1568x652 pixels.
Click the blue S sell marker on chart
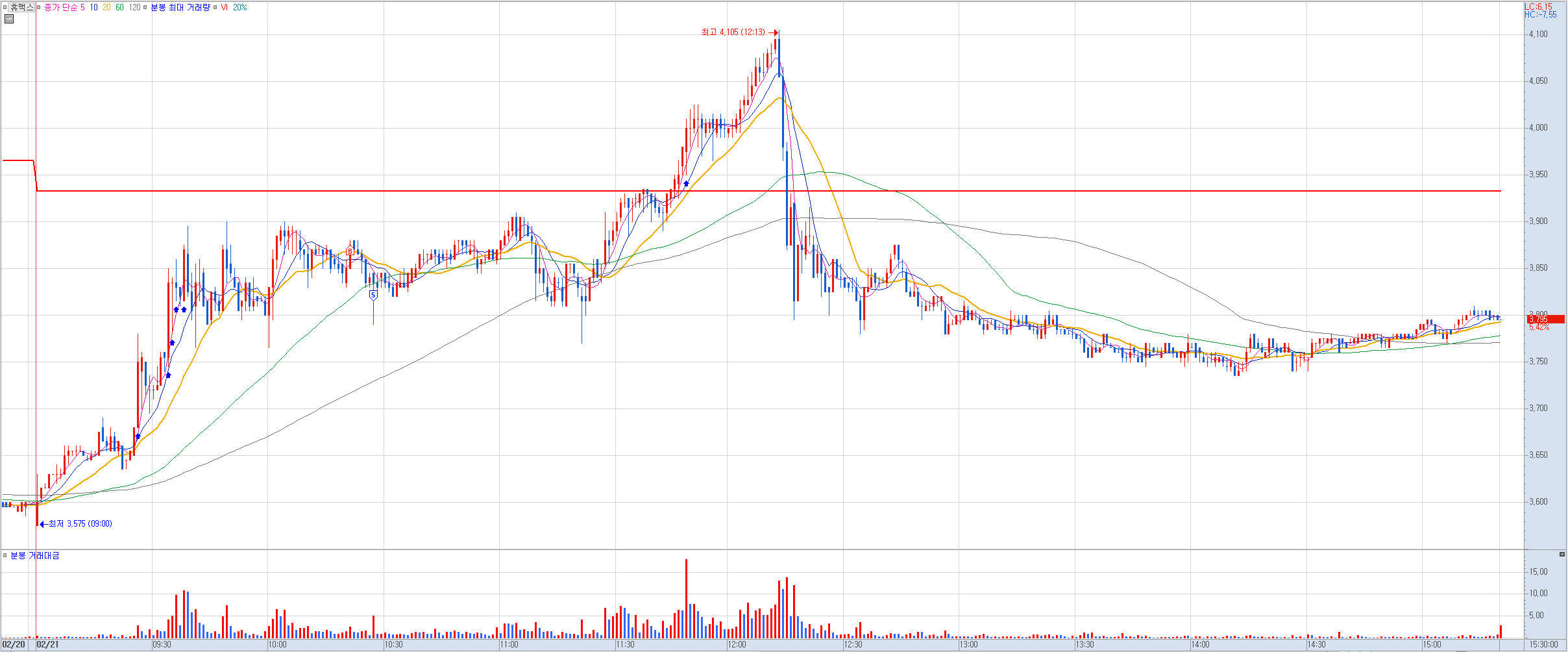373,295
